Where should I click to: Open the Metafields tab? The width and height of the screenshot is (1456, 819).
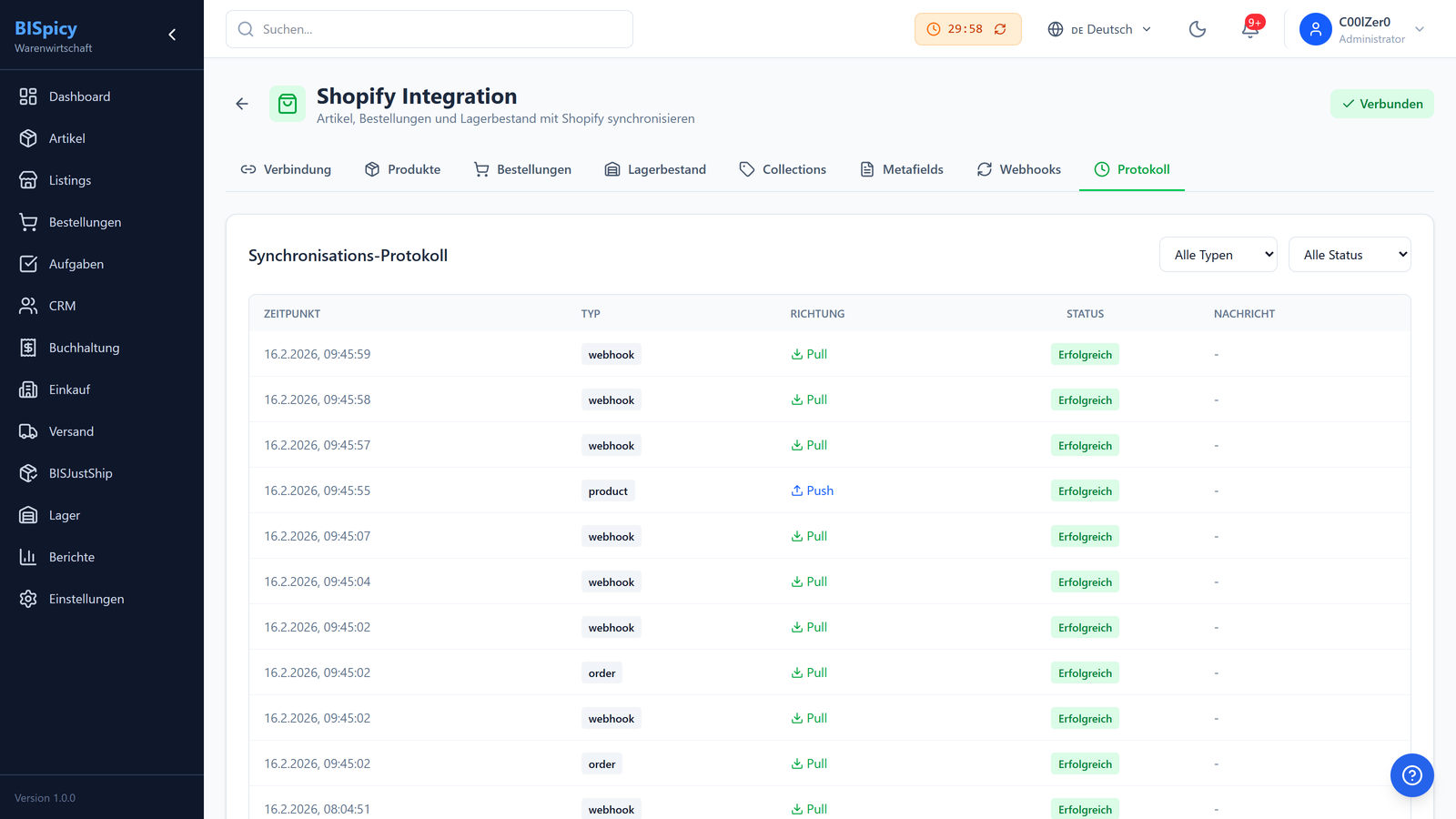[902, 169]
